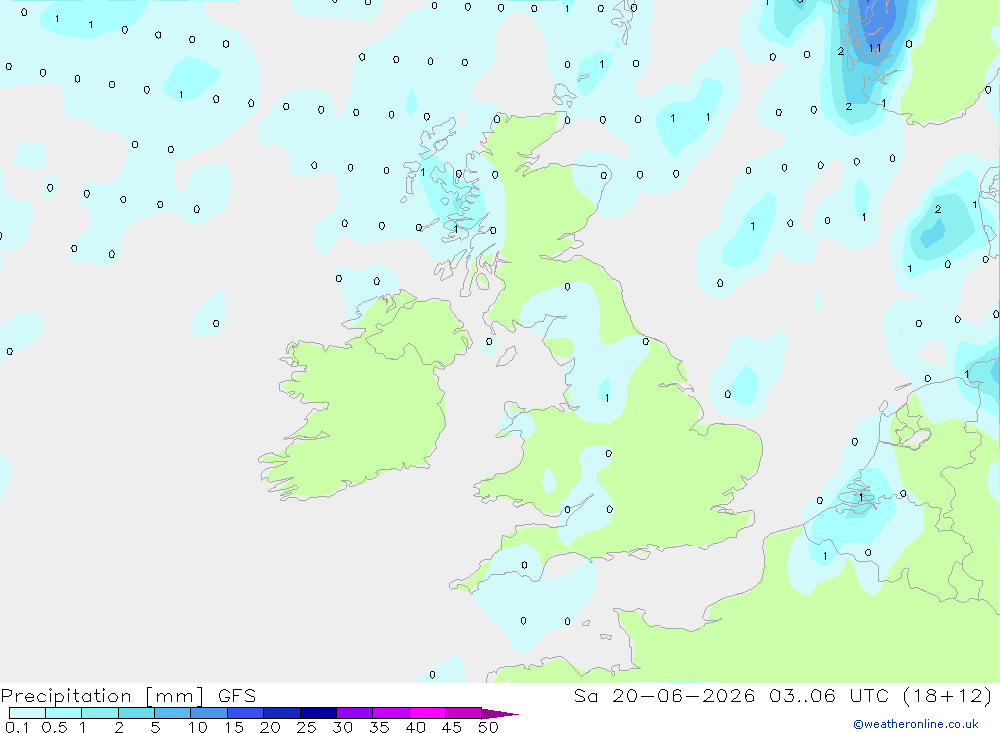
Task: Click the legend label '10'
Action: tap(197, 727)
